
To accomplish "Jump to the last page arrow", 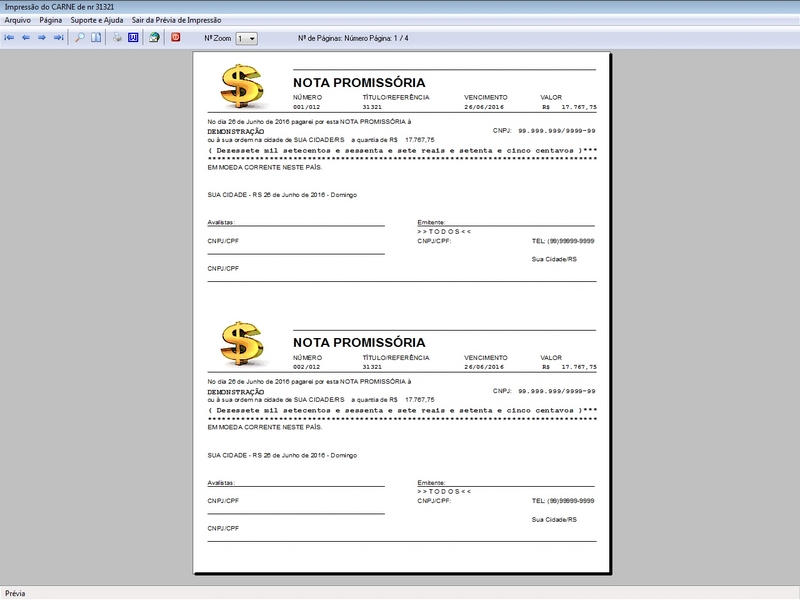I will click(59, 38).
